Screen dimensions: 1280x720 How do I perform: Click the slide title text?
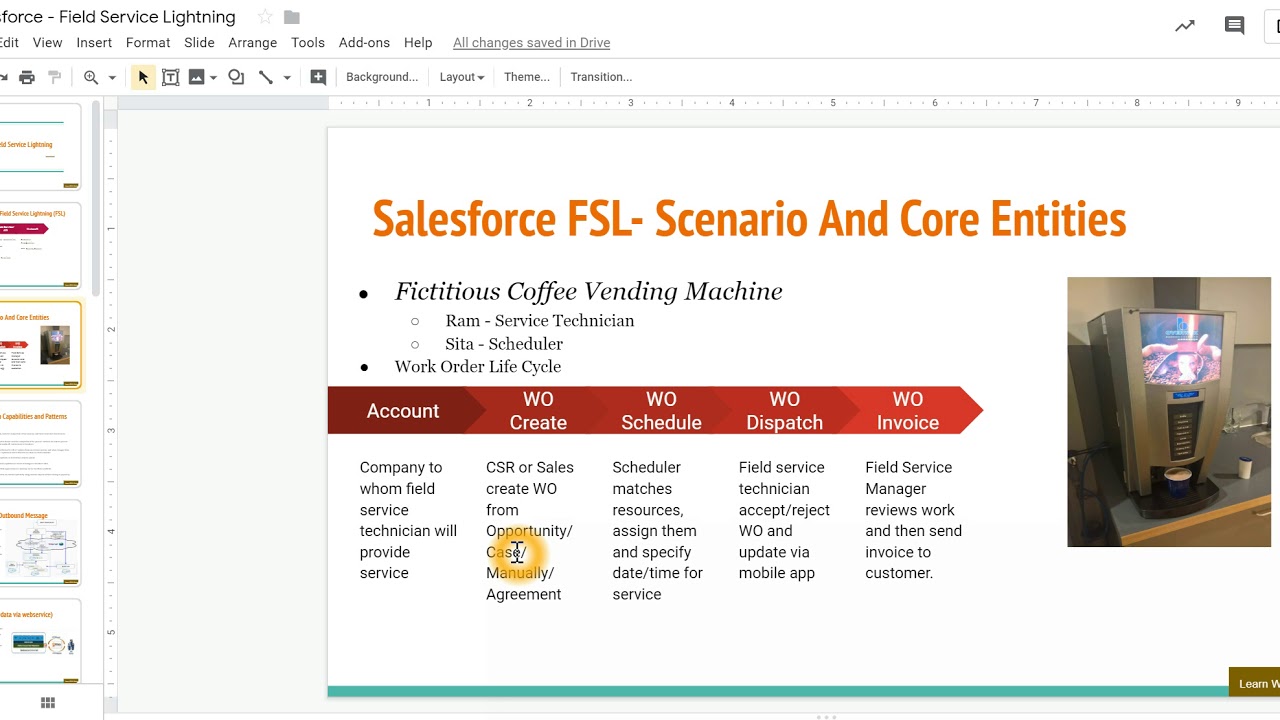[749, 218]
